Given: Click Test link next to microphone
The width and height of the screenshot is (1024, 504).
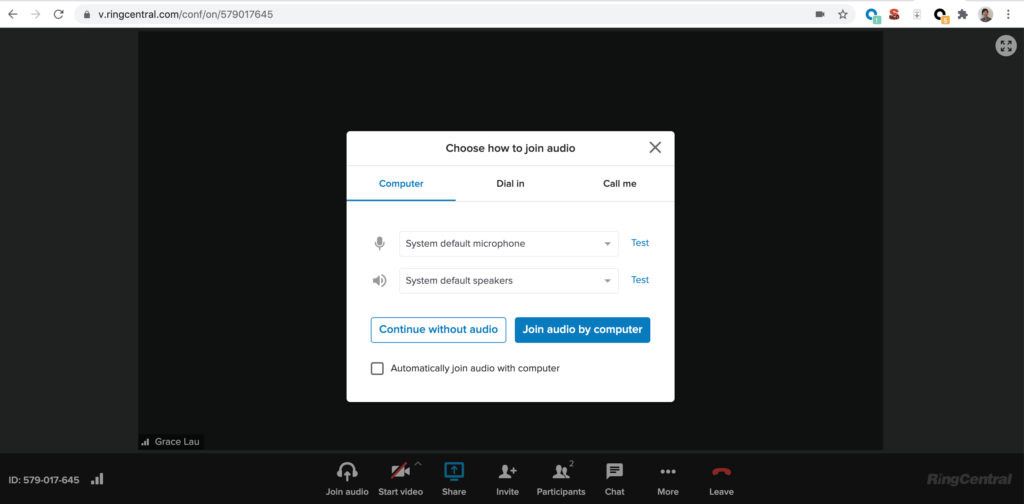Looking at the screenshot, I should click(x=640, y=243).
